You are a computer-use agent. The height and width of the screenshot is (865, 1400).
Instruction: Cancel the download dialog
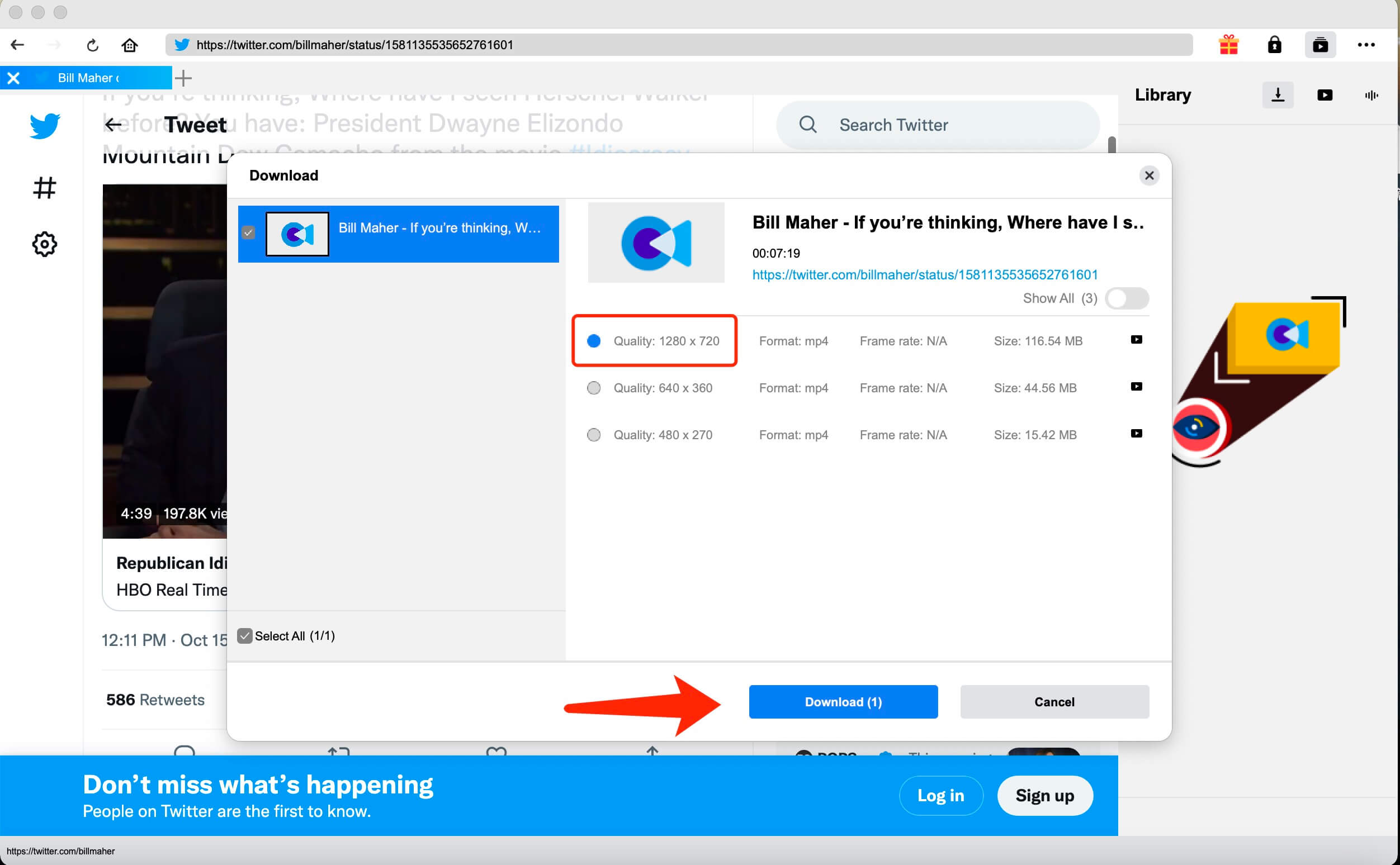pos(1054,702)
